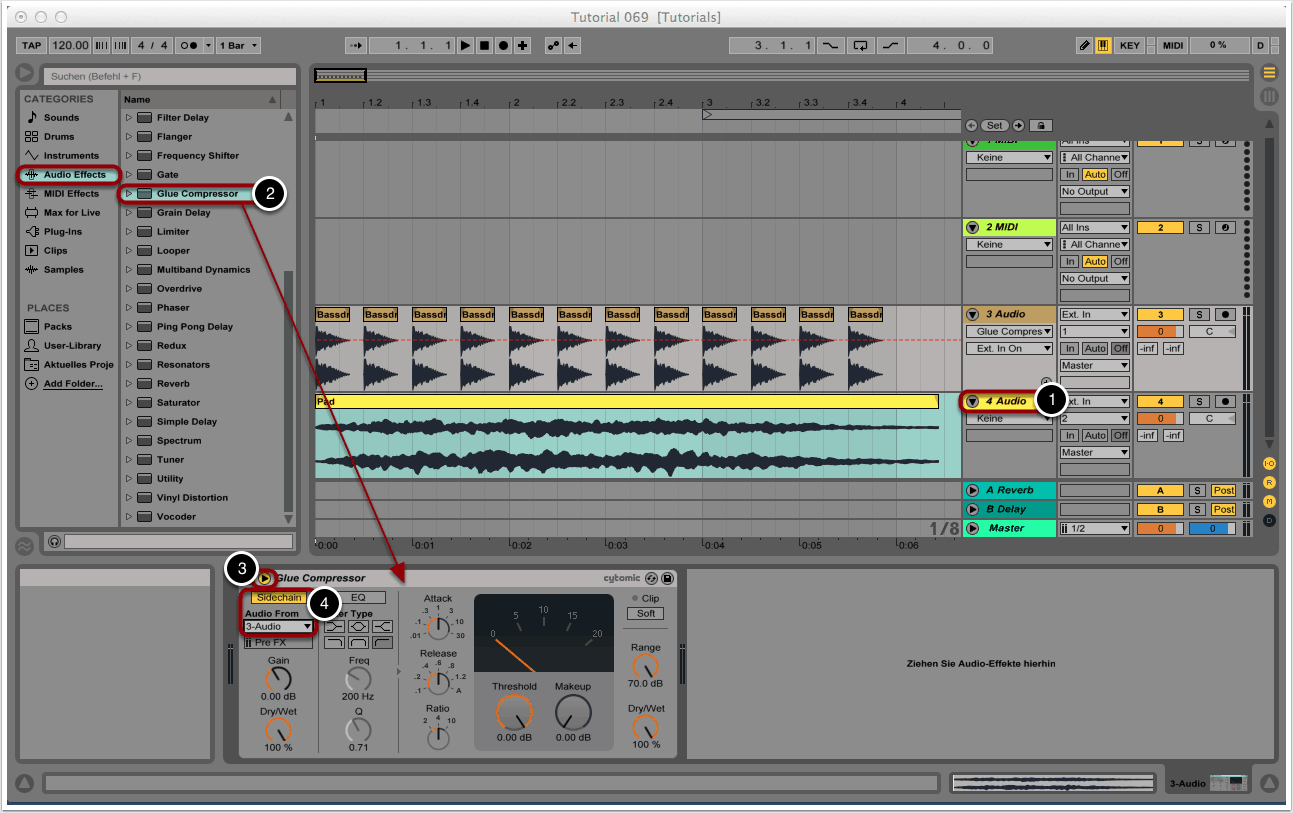Save the Glue Compressor preset via disk icon
1293x813 pixels.
click(x=668, y=578)
